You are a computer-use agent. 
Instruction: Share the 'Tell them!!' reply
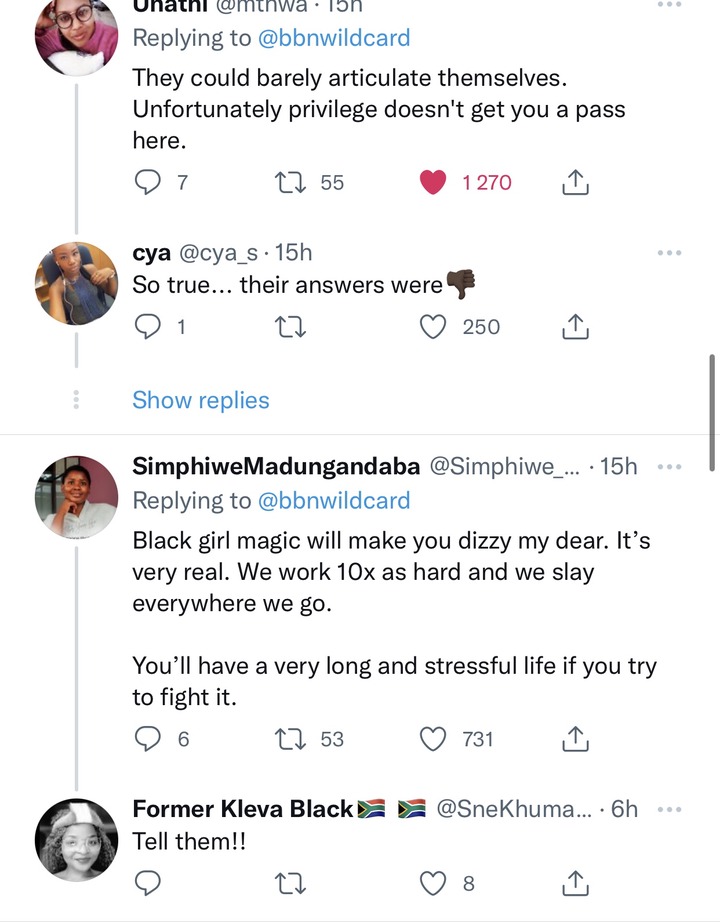[x=575, y=883]
